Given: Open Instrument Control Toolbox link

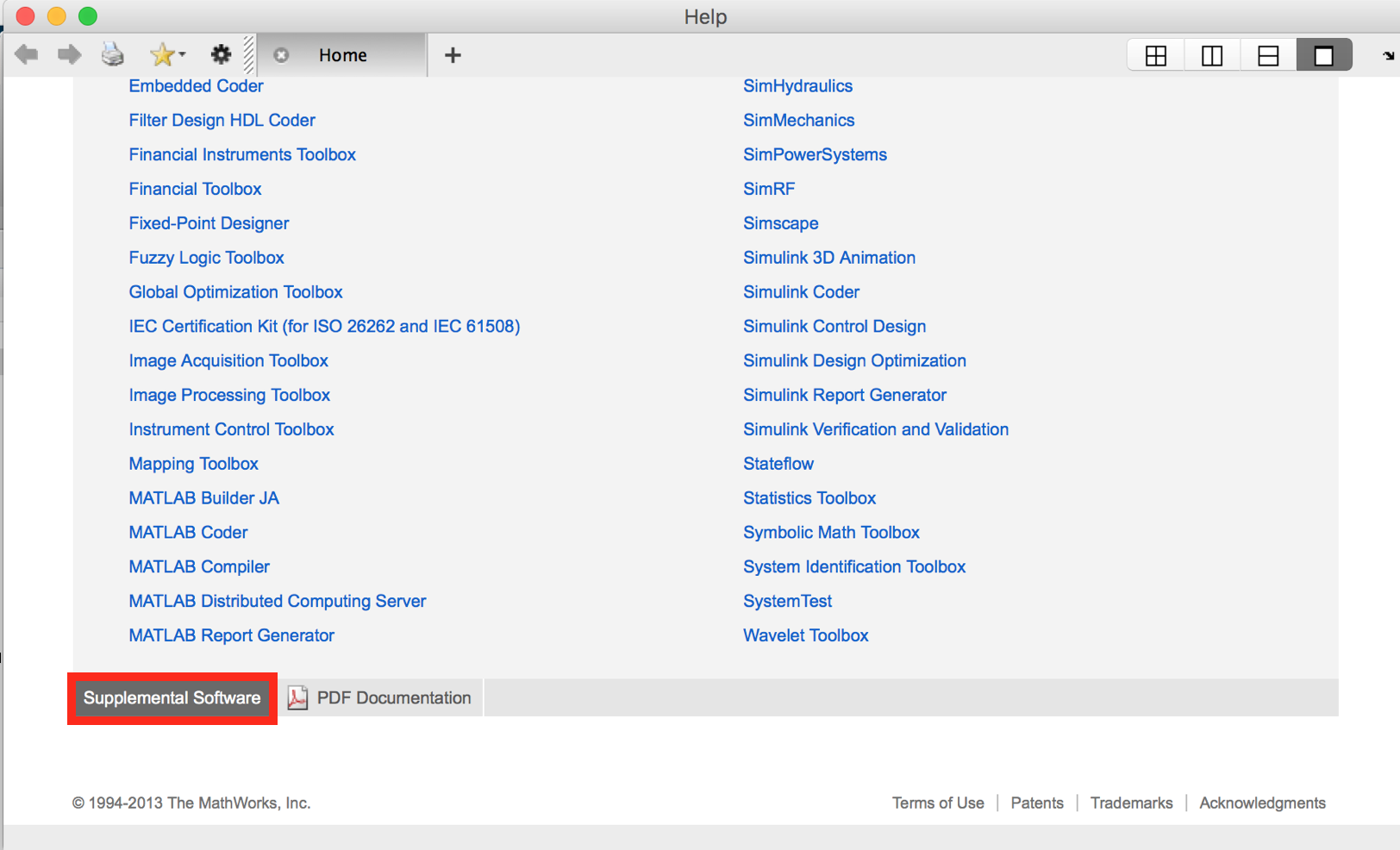Looking at the screenshot, I should 231,429.
